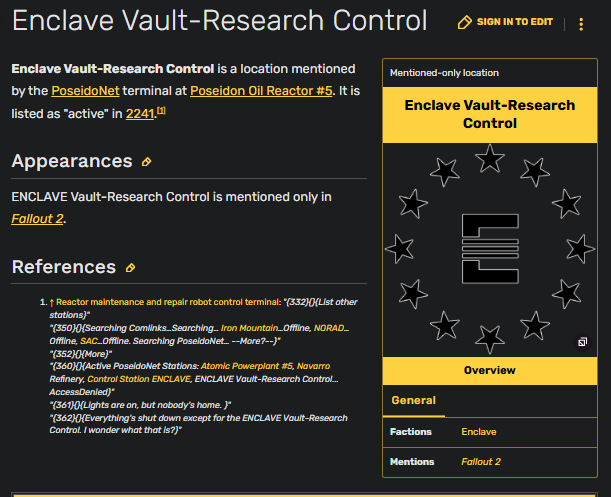Select the General tab in the infobox

(x=413, y=401)
